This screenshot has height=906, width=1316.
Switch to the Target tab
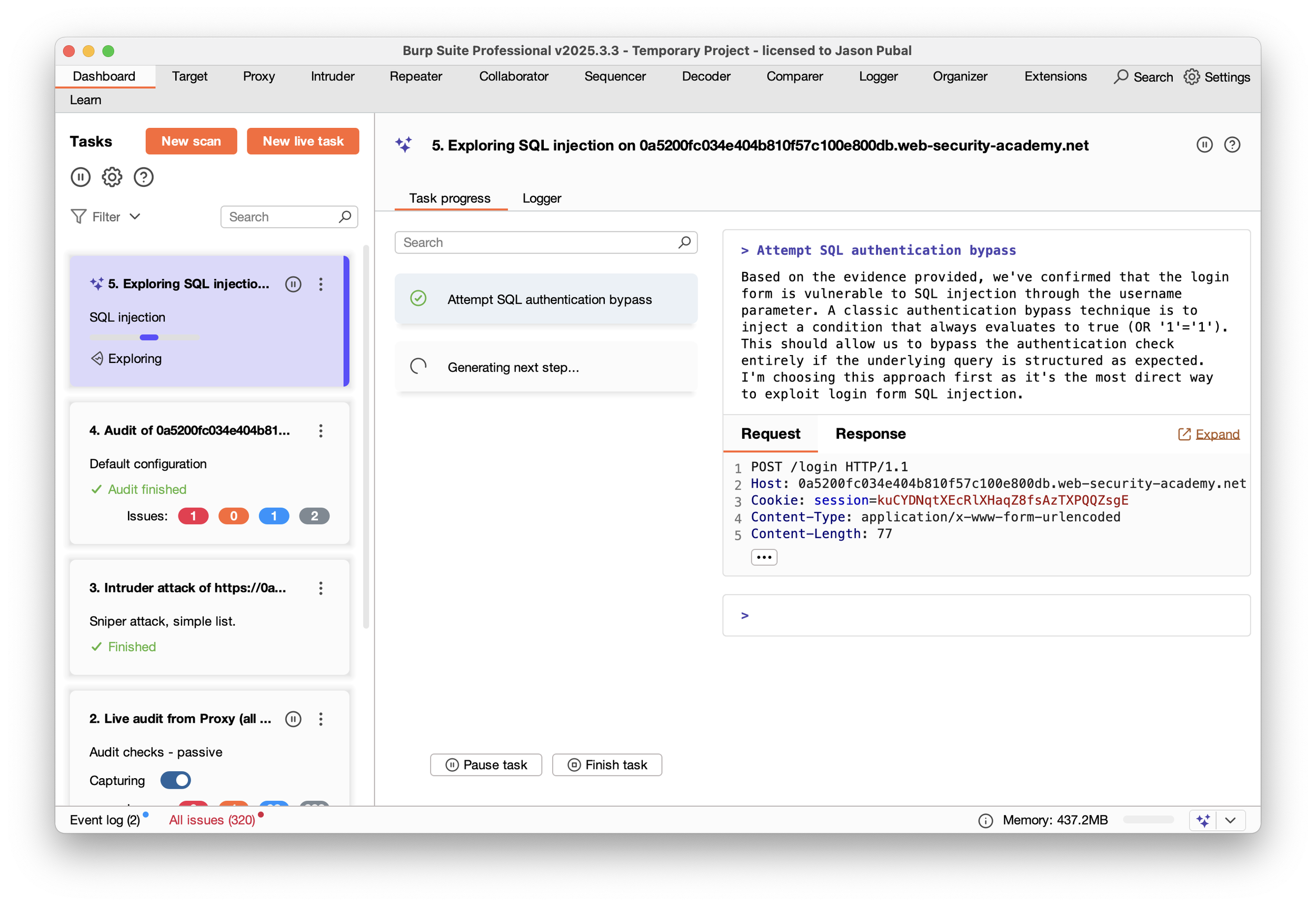[190, 77]
